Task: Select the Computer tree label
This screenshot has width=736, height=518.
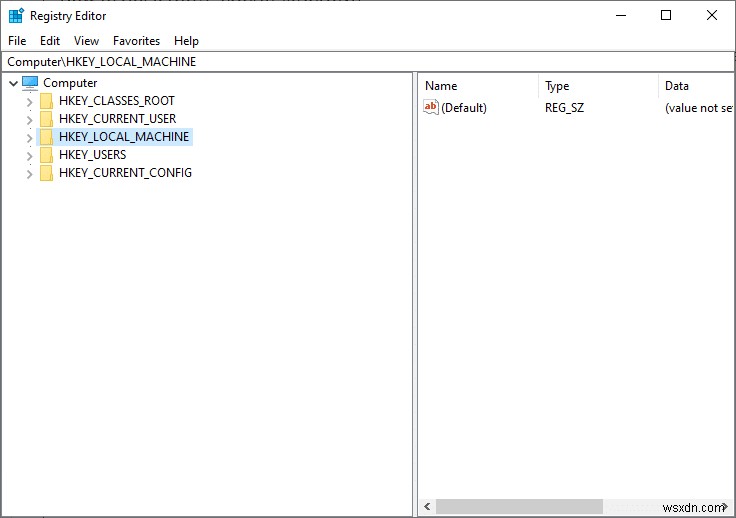Action: pyautogui.click(x=70, y=83)
